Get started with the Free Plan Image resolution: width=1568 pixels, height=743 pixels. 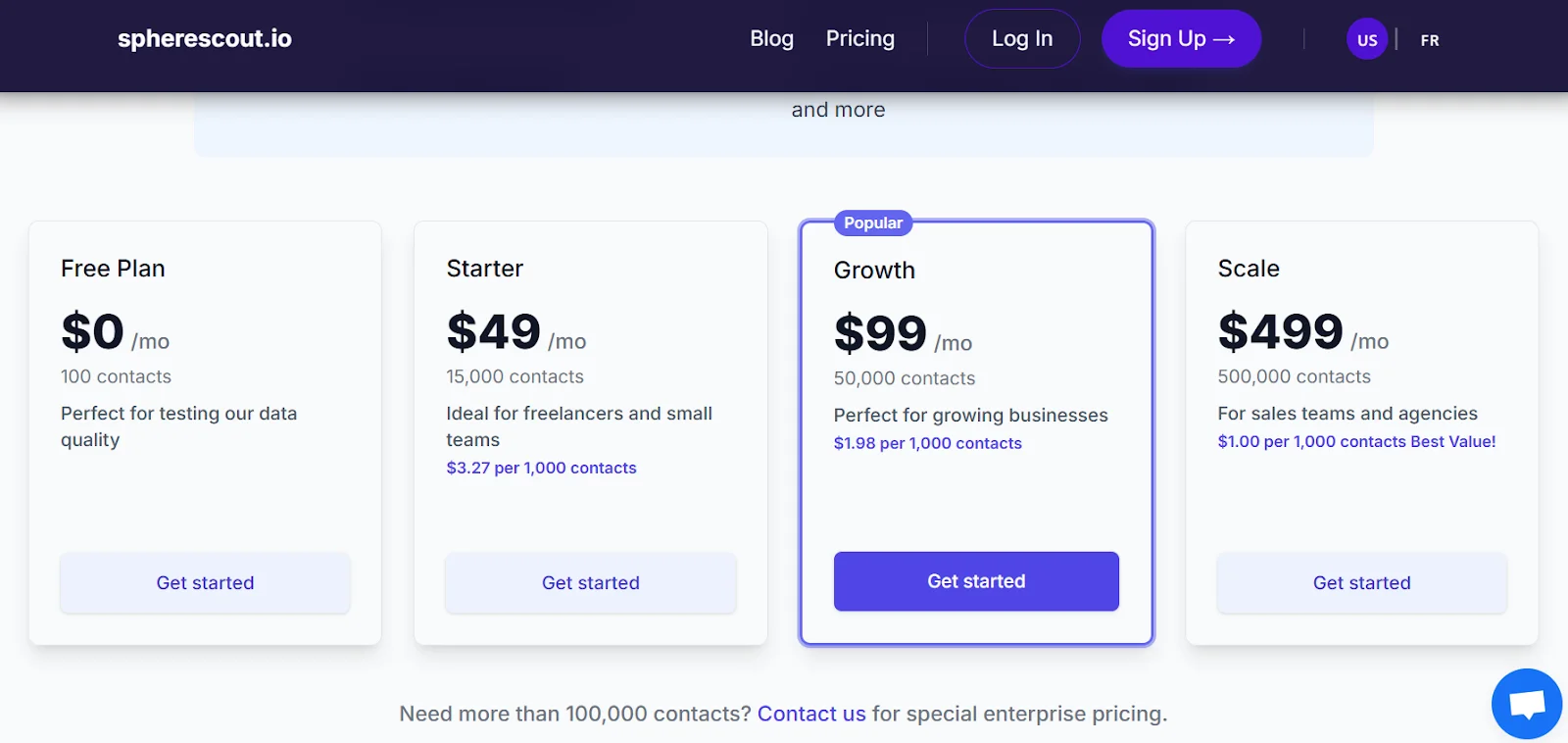point(205,582)
